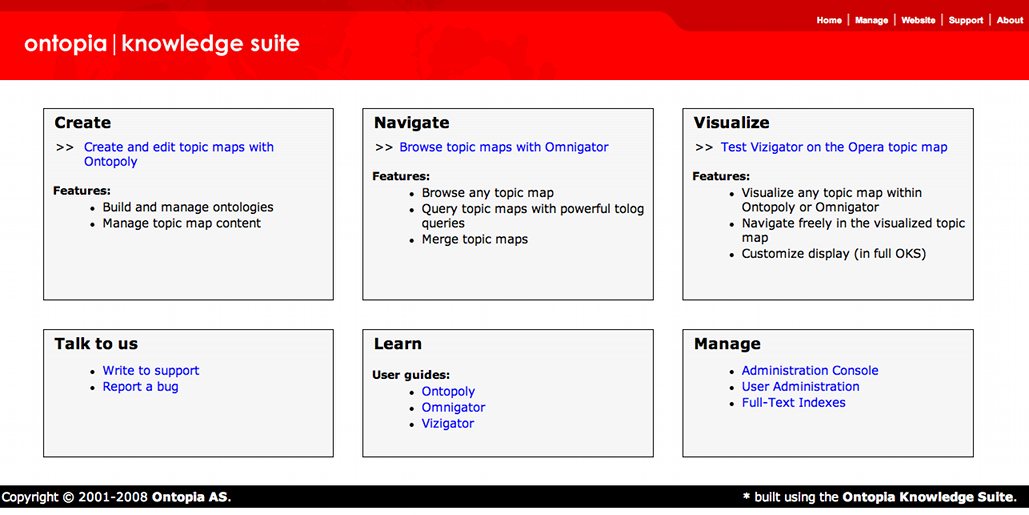Screen dimensions: 1029x515
Task: Open the Ontopoly user guide
Action: [x=448, y=391]
